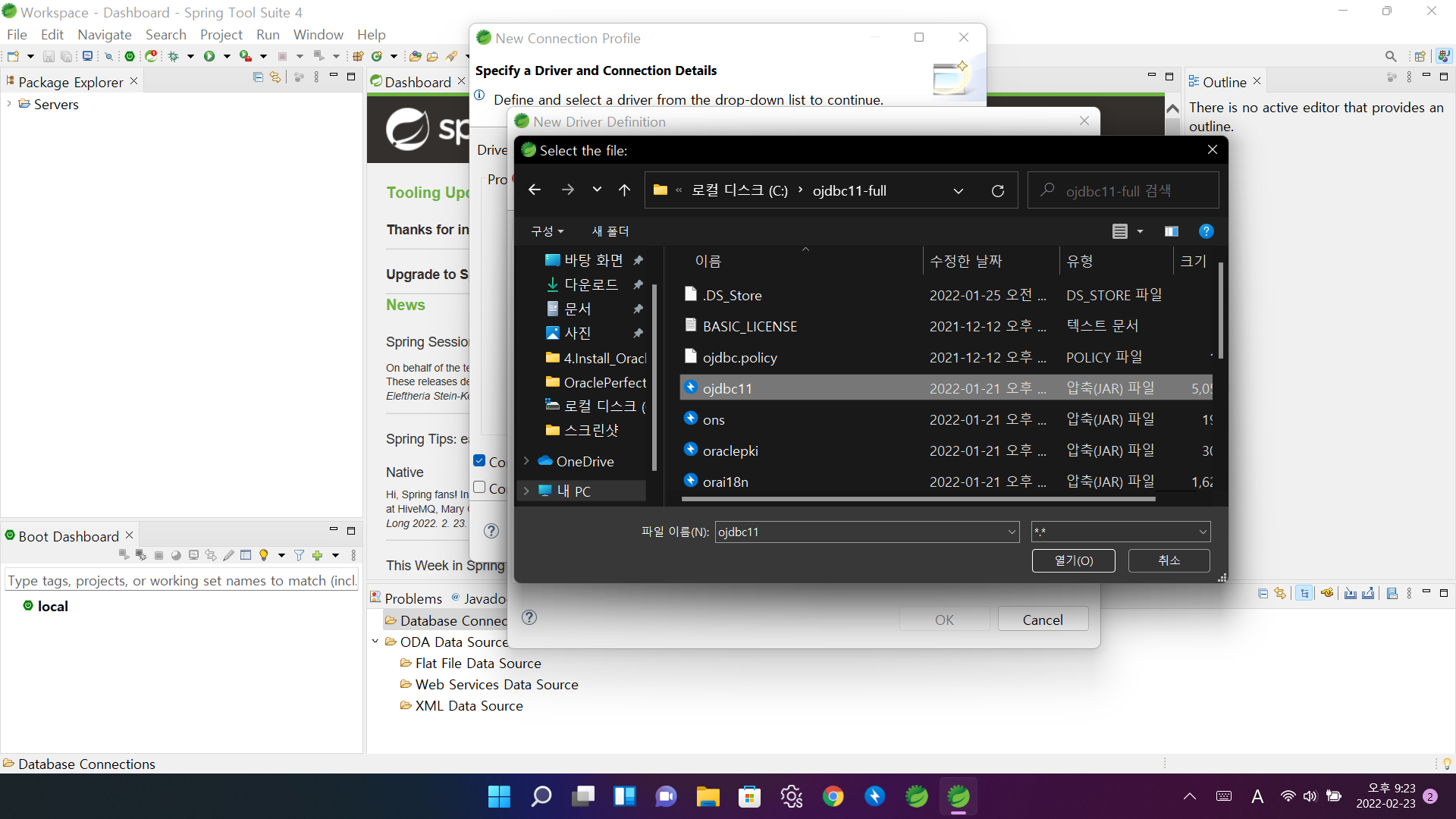Switch to the Problems tab
Screen dimensions: 1456x819
click(413, 598)
